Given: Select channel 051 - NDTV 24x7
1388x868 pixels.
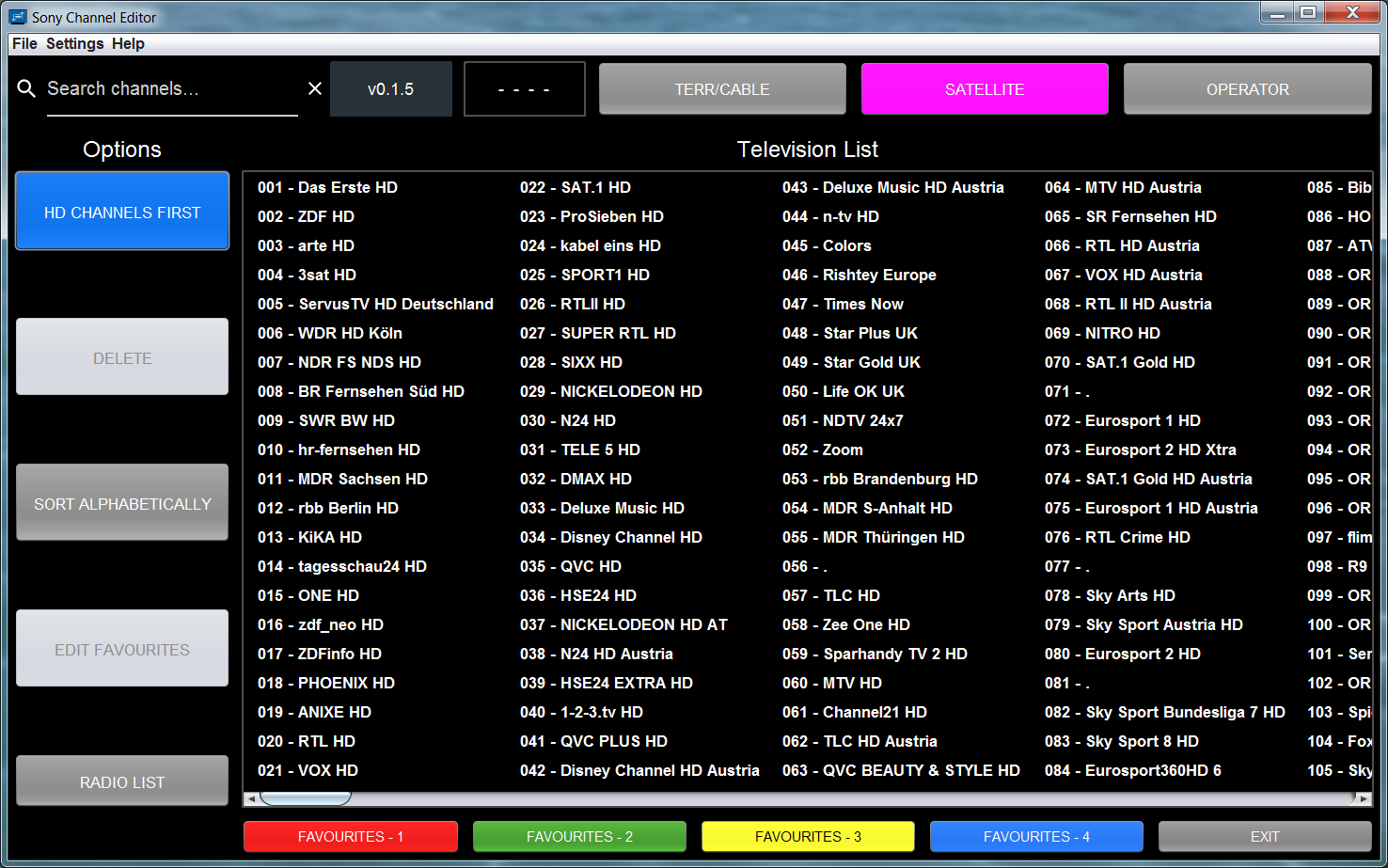Looking at the screenshot, I should (843, 420).
